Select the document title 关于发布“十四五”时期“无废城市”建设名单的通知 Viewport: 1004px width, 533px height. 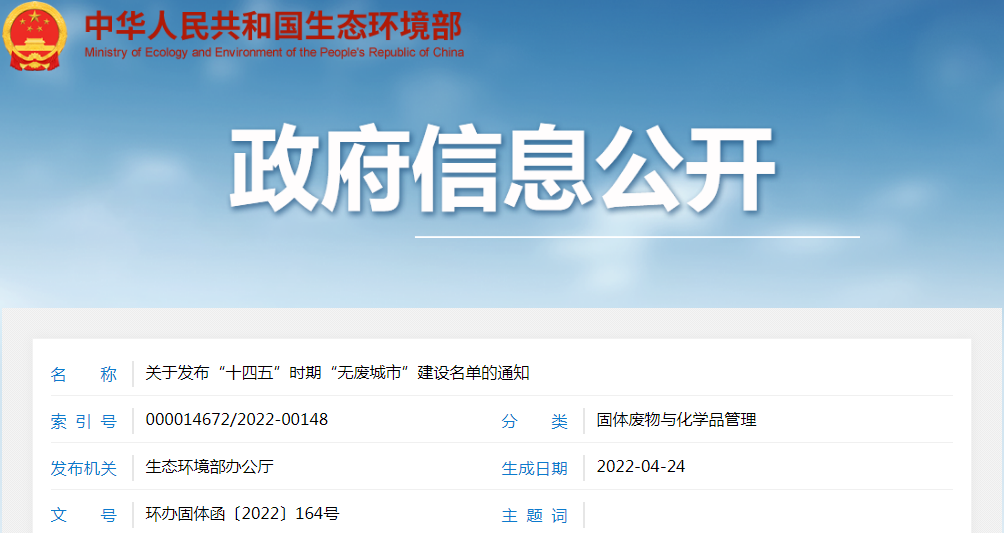337,373
